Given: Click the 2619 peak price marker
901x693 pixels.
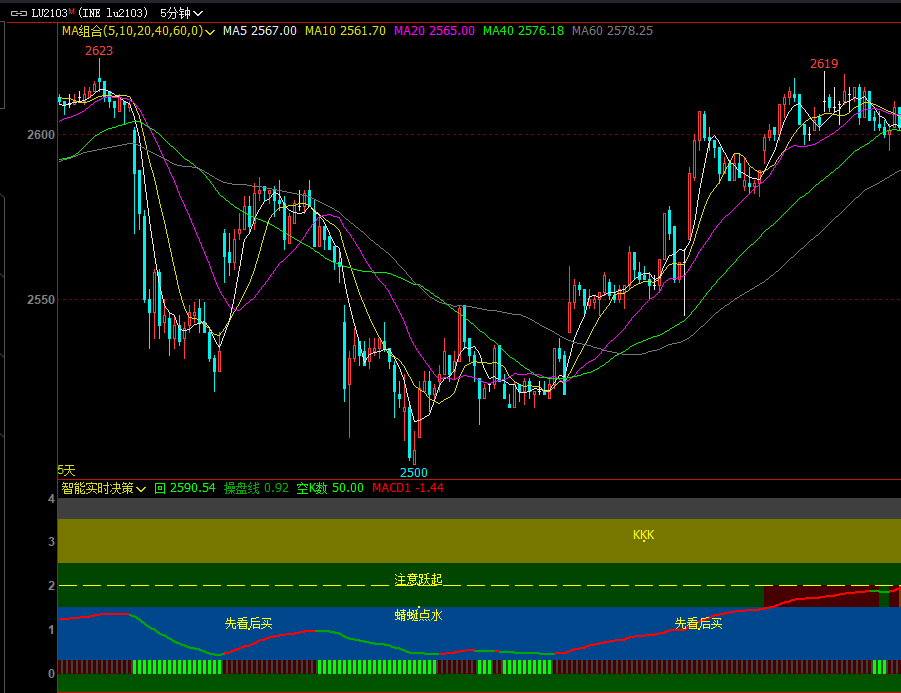Looking at the screenshot, I should 824,64.
